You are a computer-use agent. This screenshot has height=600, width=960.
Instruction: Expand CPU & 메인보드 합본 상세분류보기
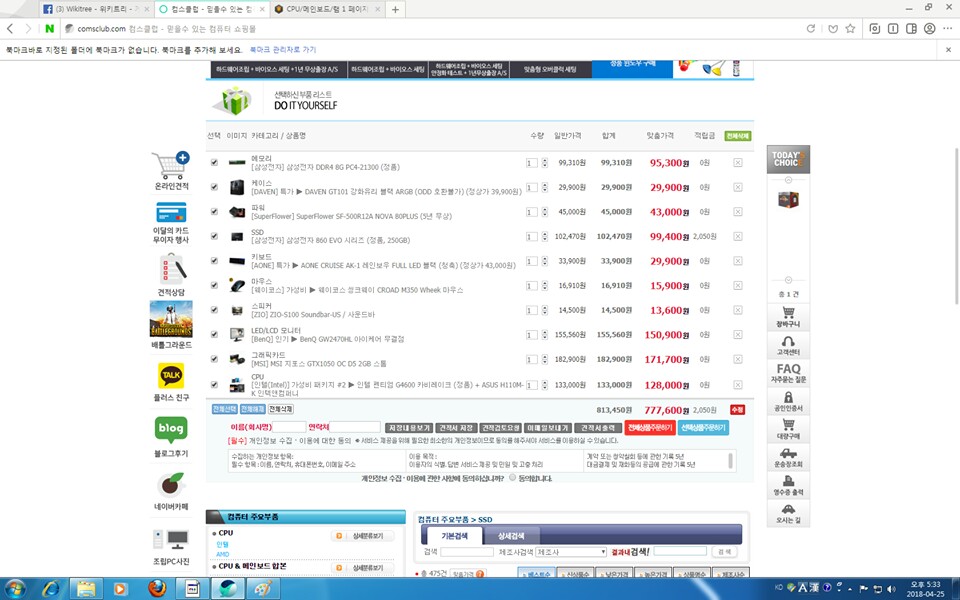click(362, 568)
